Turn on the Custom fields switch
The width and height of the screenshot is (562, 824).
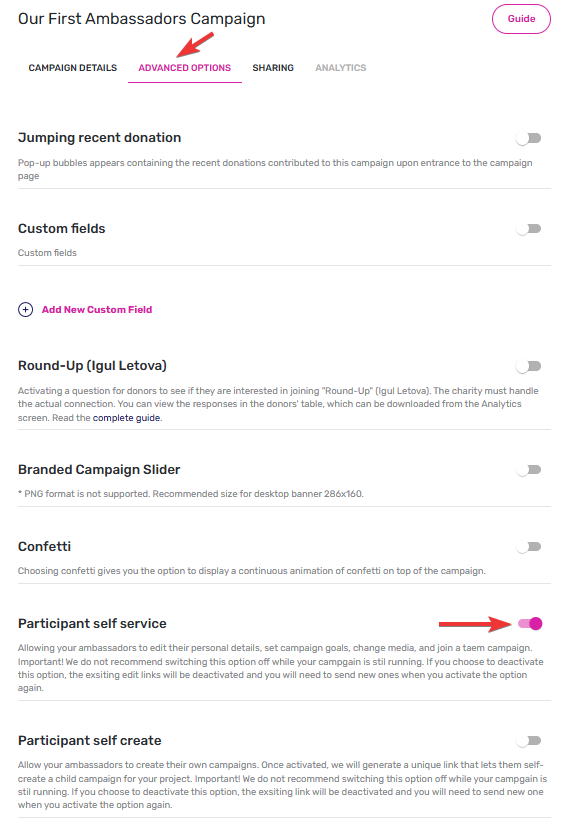(528, 229)
